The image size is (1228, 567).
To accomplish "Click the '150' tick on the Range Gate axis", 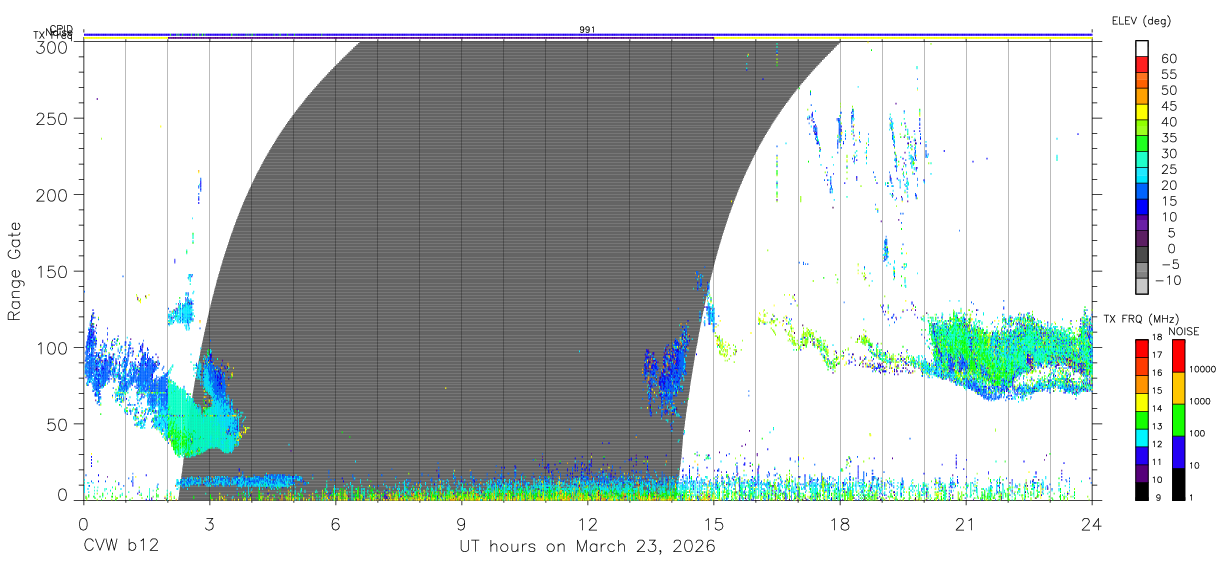I will click(53, 271).
